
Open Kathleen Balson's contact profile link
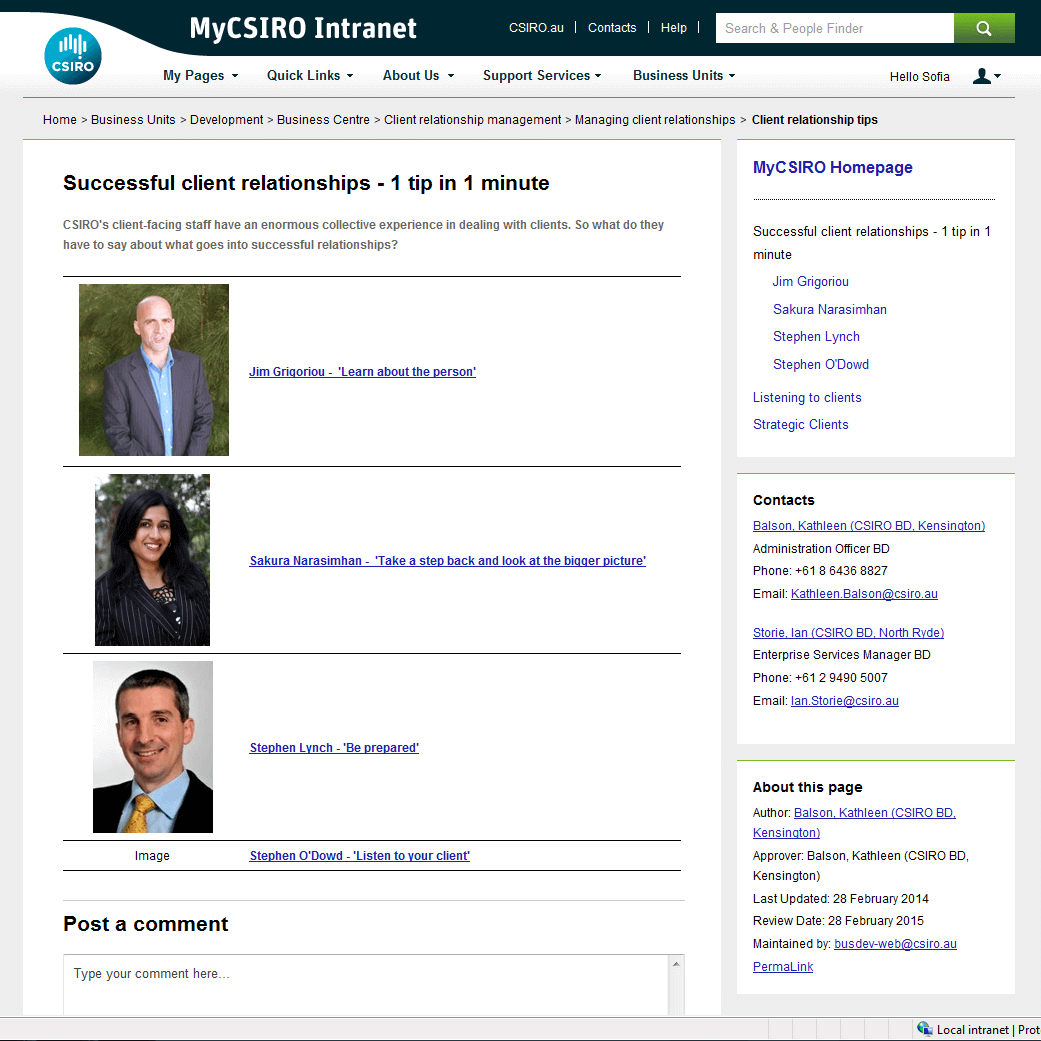click(869, 526)
